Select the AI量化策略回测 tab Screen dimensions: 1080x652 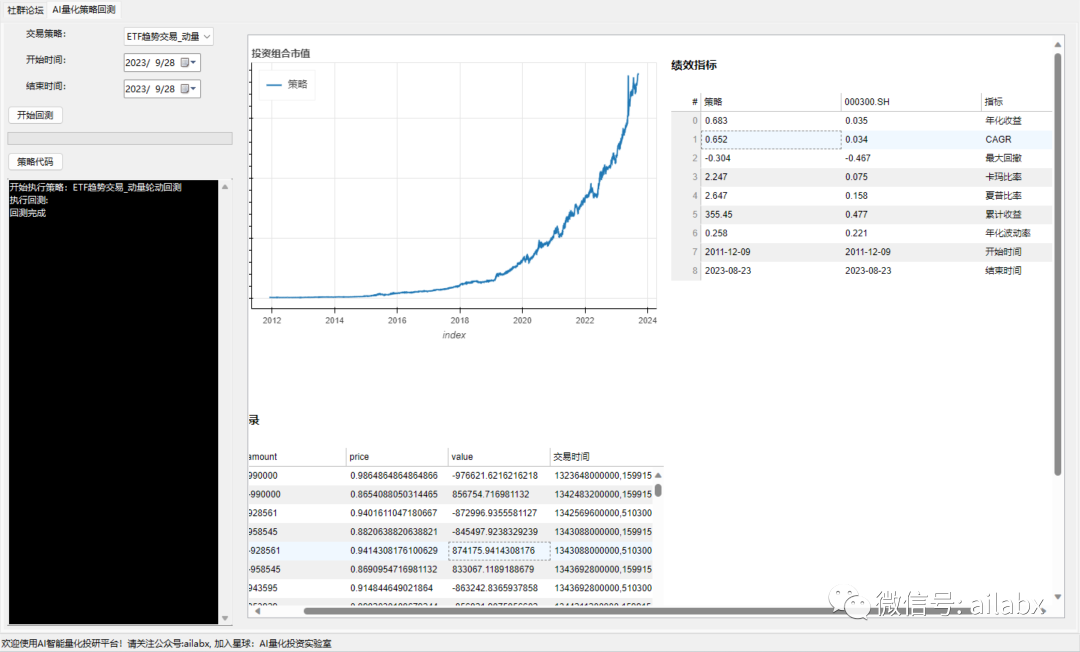(84, 10)
